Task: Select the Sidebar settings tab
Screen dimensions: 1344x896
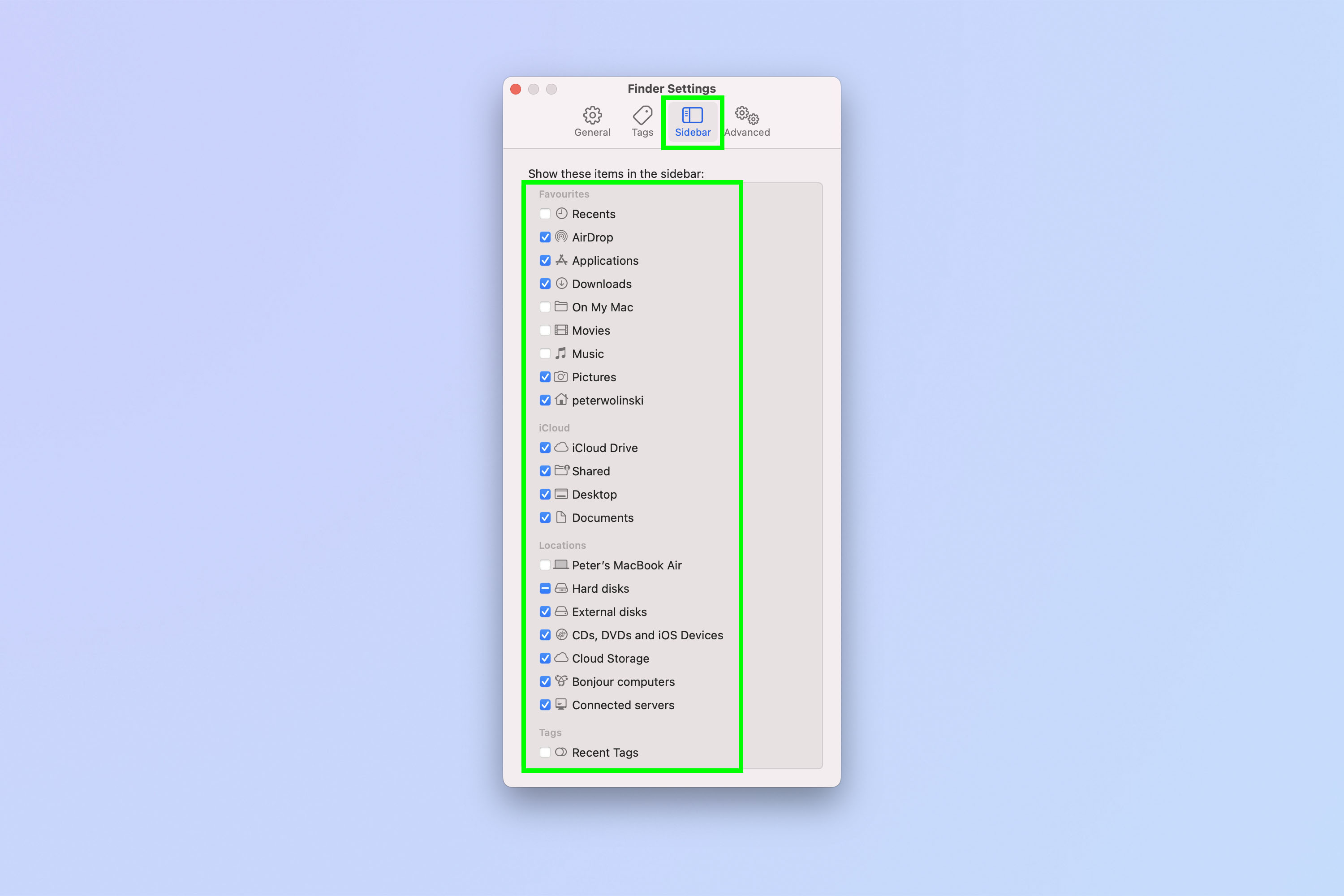Action: 693,122
